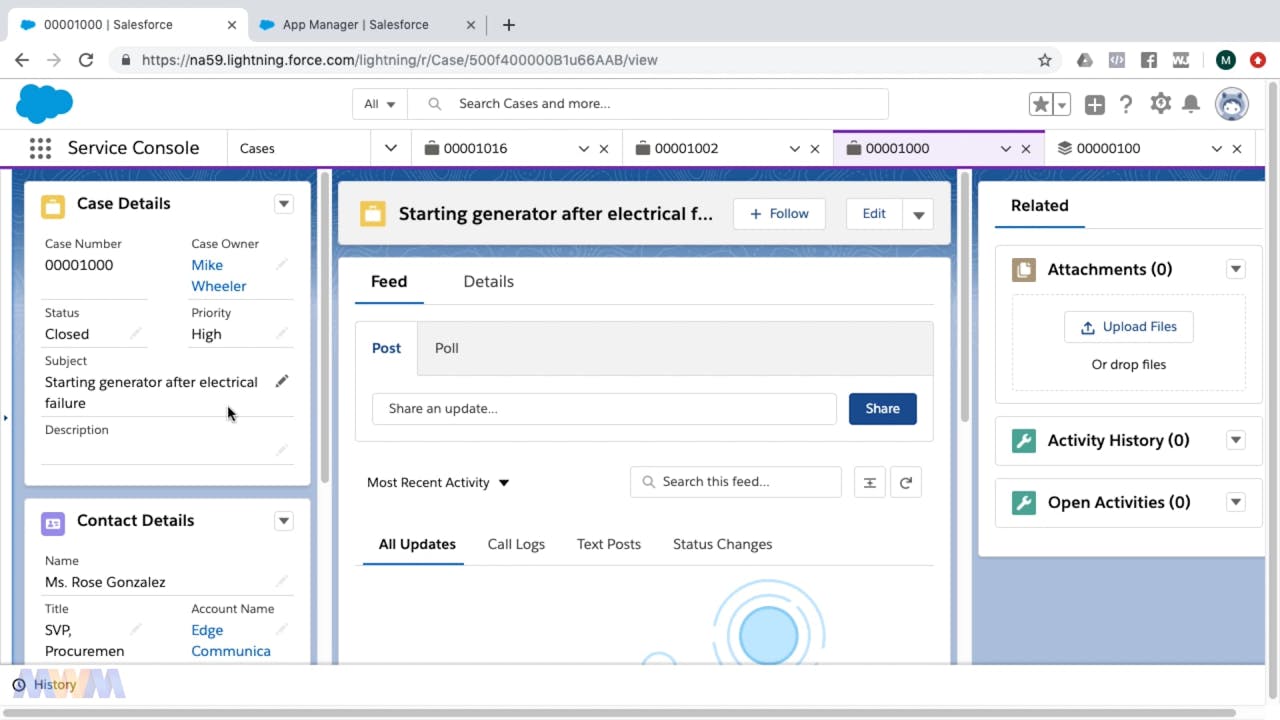Open the Attachments card dropdown
This screenshot has height=720, width=1280.
(x=1236, y=269)
